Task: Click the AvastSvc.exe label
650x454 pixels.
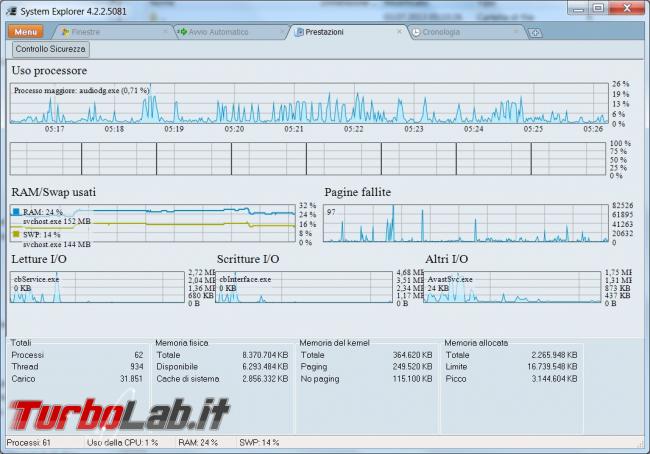Action: tap(450, 279)
